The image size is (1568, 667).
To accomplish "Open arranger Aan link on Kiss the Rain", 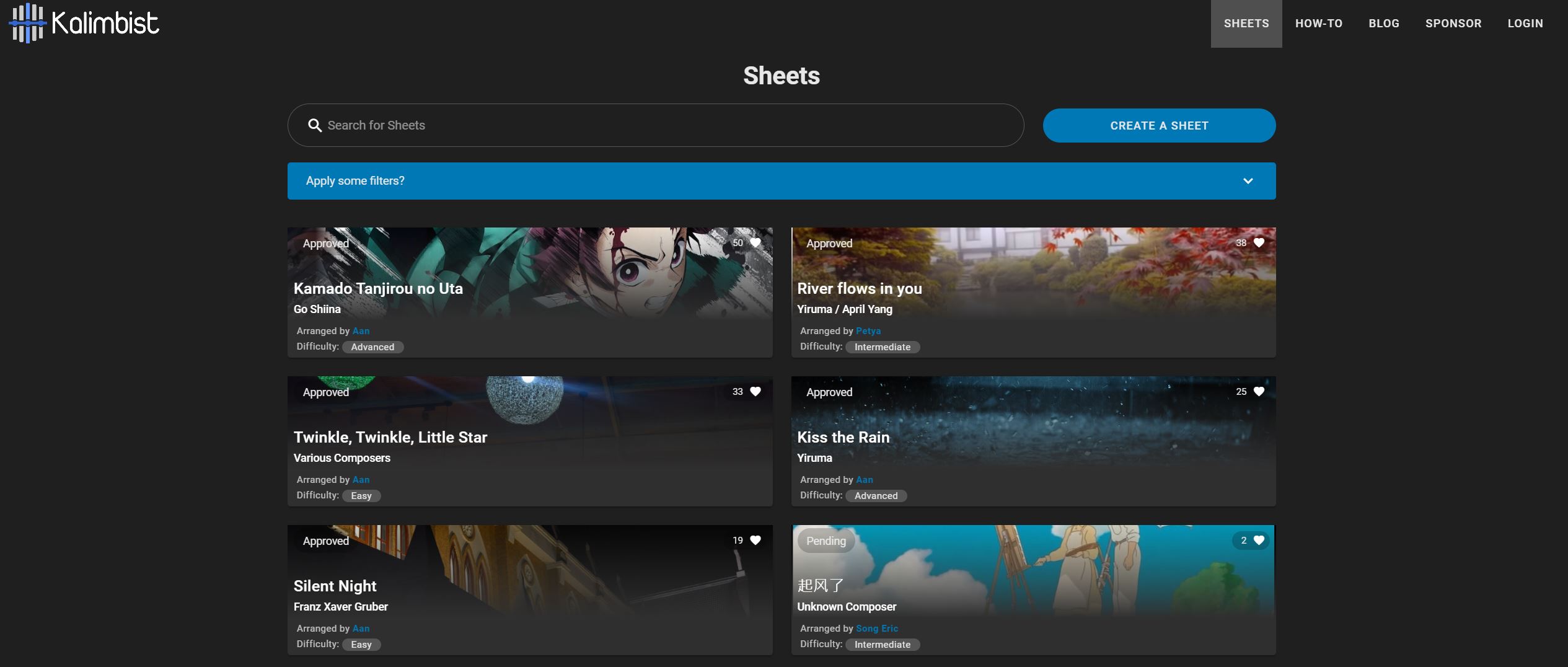I will (864, 480).
